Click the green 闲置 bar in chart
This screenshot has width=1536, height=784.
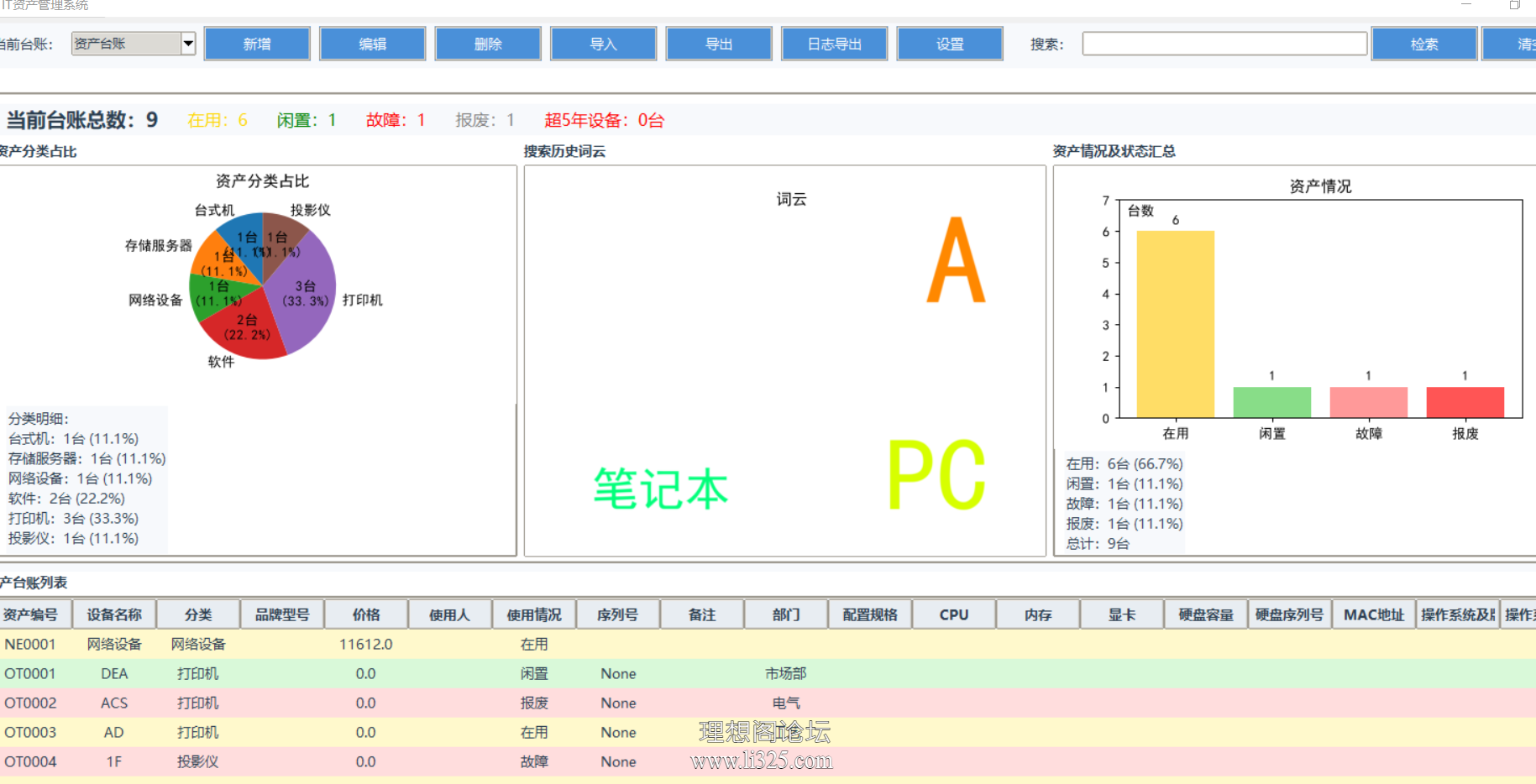1272,402
